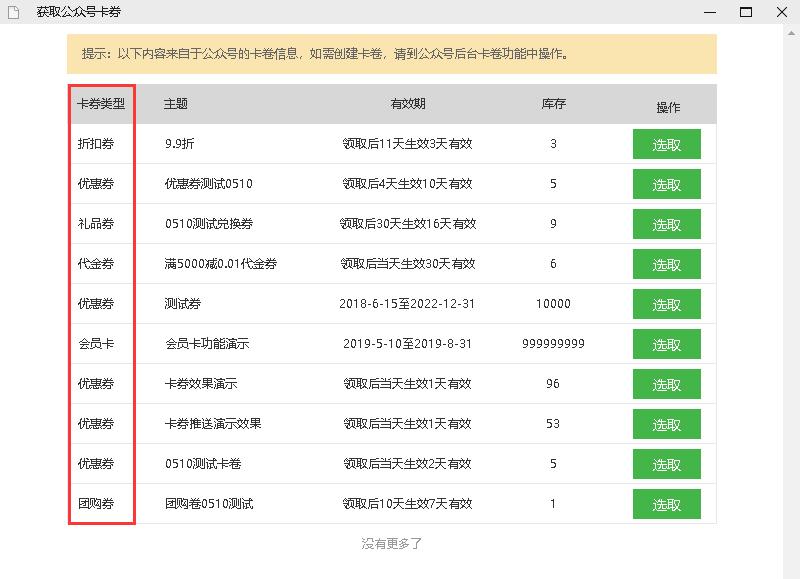Click the 卡劵推送演示效果 subject text
This screenshot has height=579, width=800.
coord(213,423)
